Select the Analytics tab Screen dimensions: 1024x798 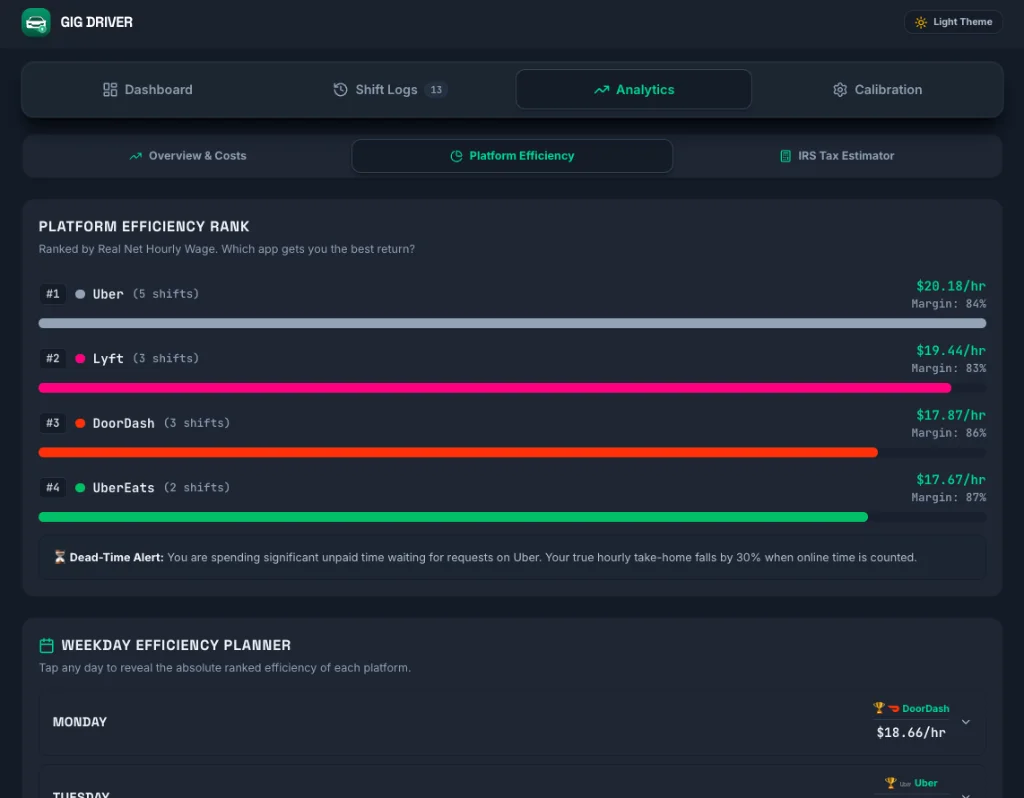point(633,89)
